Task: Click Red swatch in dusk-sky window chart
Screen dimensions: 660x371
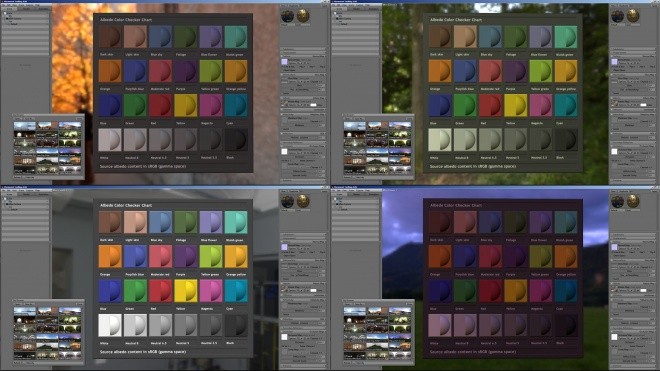Action: click(490, 291)
